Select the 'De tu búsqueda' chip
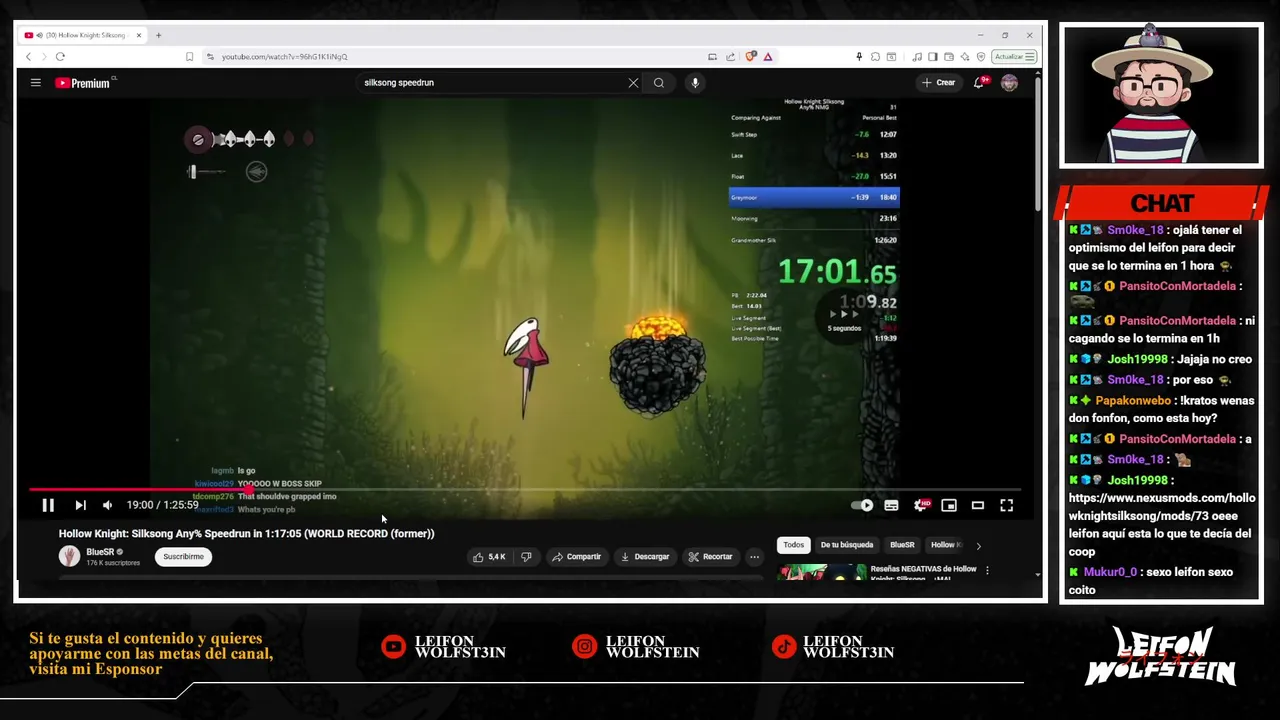The image size is (1280, 720). (x=847, y=545)
